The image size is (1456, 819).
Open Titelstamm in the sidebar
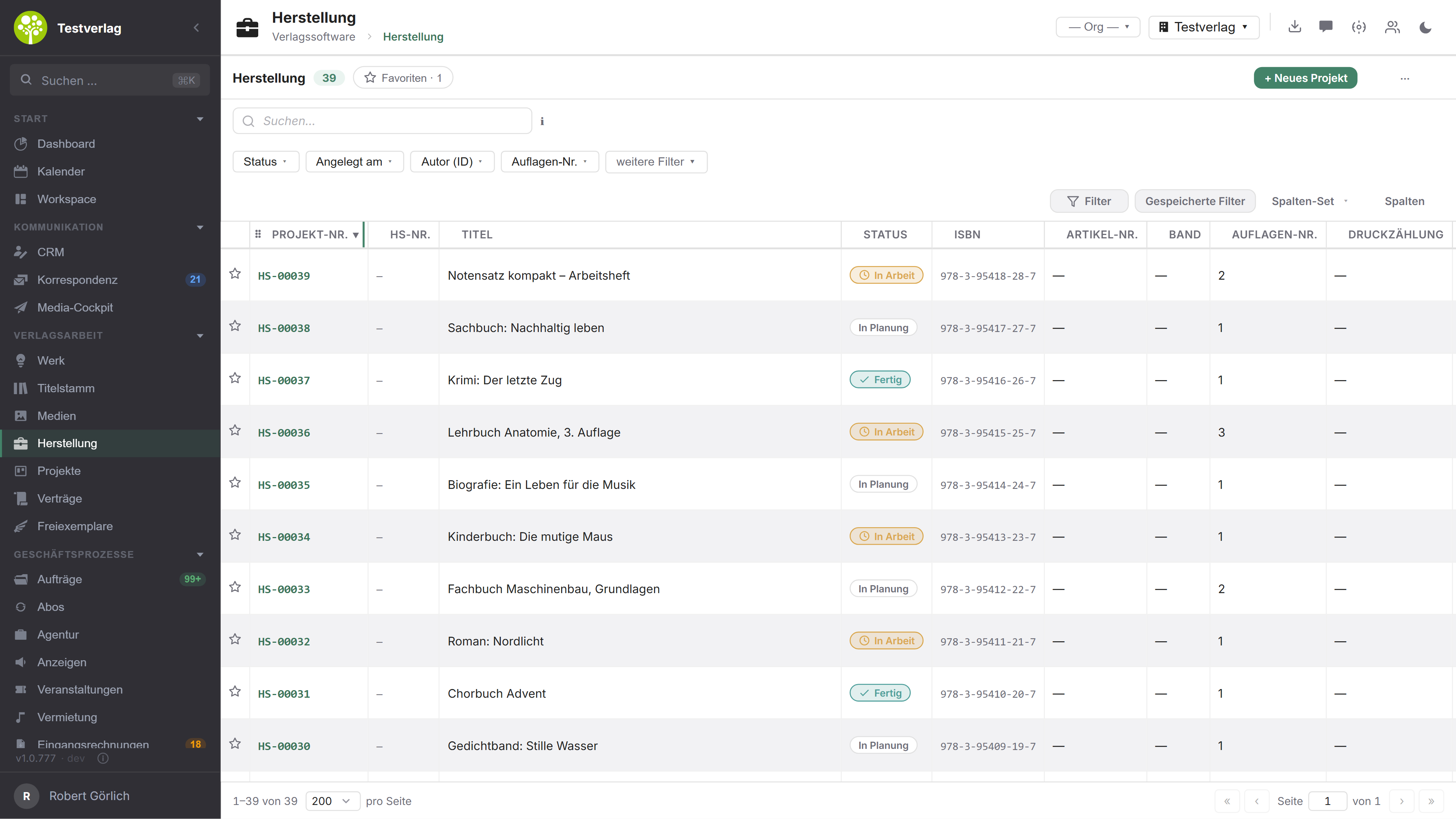110,388
